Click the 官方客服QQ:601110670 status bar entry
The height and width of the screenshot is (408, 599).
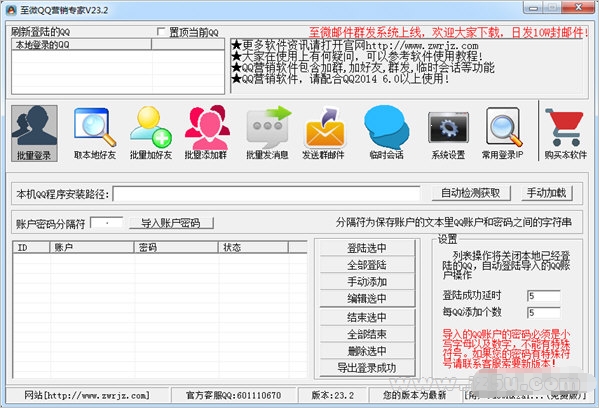point(233,395)
